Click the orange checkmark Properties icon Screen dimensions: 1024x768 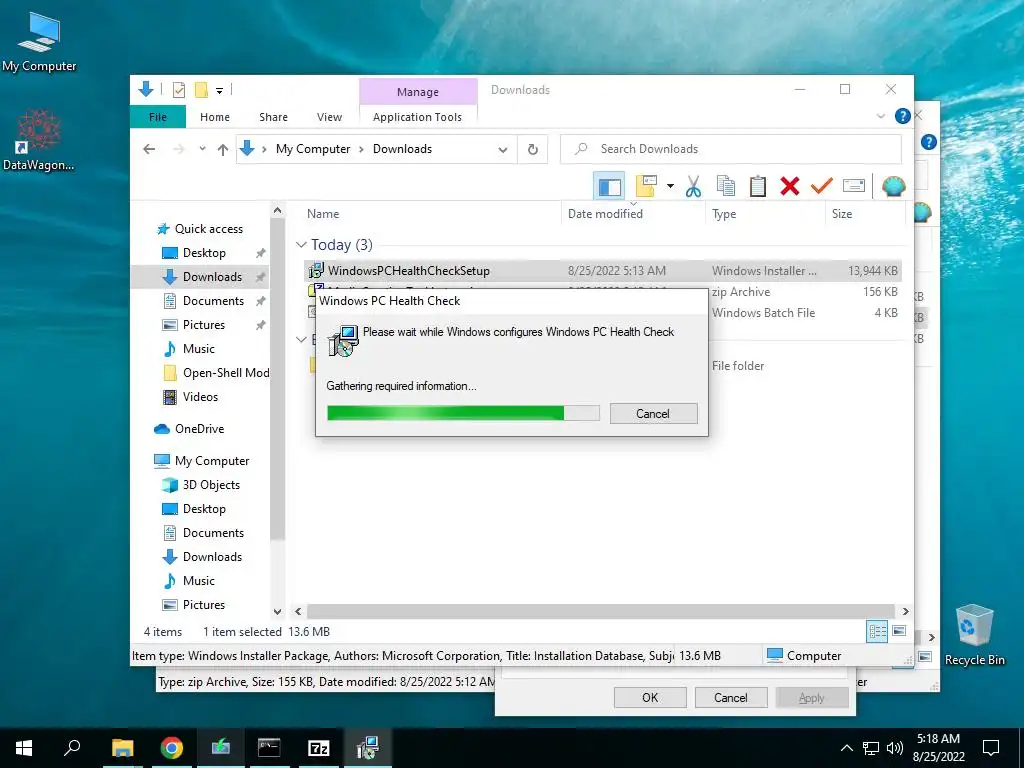(822, 187)
